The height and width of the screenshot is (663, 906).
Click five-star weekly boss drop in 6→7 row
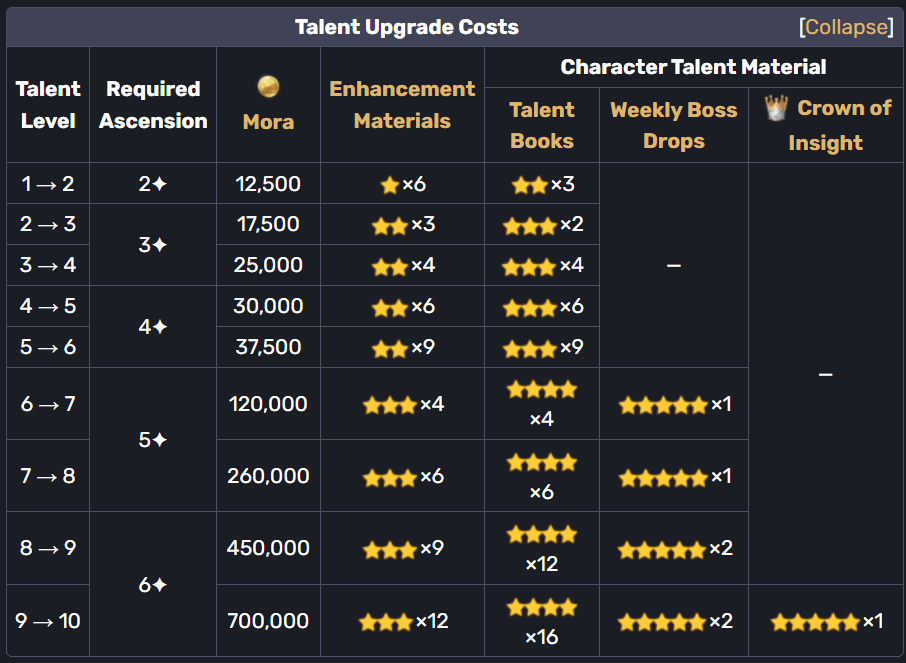[663, 405]
